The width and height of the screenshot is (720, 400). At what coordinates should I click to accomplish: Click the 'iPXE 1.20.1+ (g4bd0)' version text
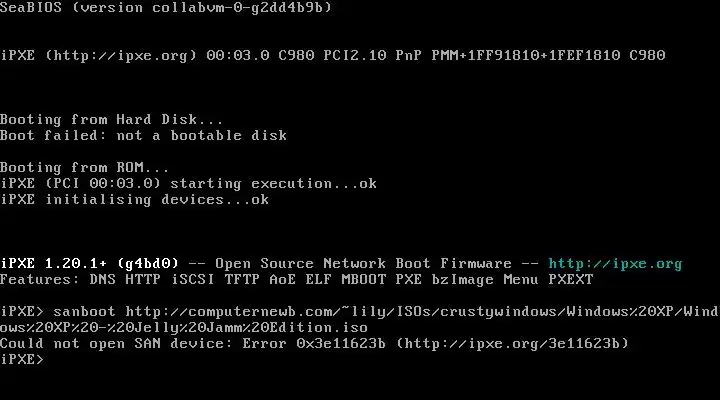89,264
